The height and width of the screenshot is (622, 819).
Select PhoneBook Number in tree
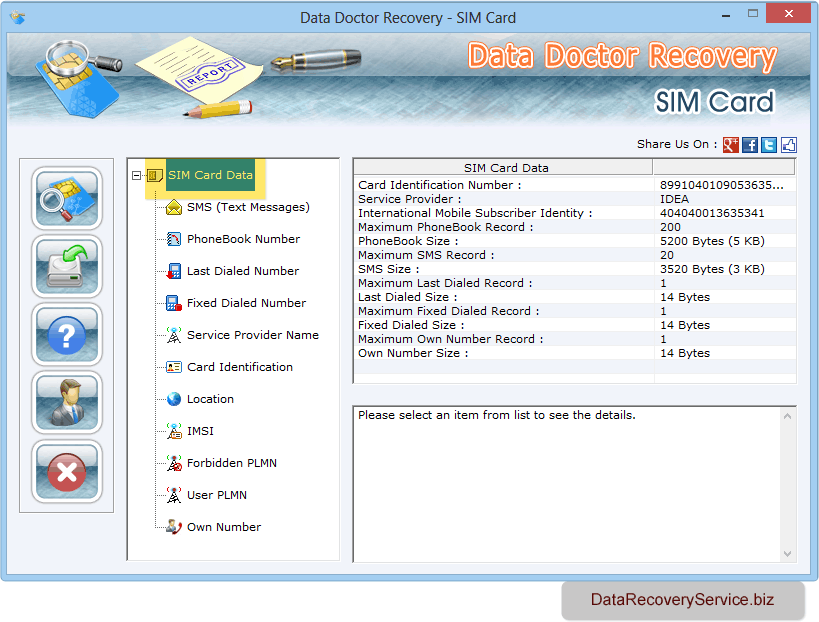coord(243,239)
